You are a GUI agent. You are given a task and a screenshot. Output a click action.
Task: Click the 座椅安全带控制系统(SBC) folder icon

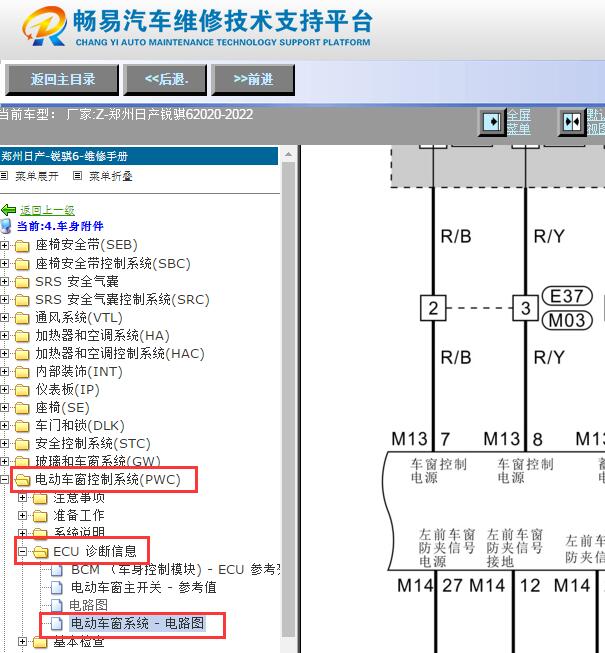click(22, 264)
